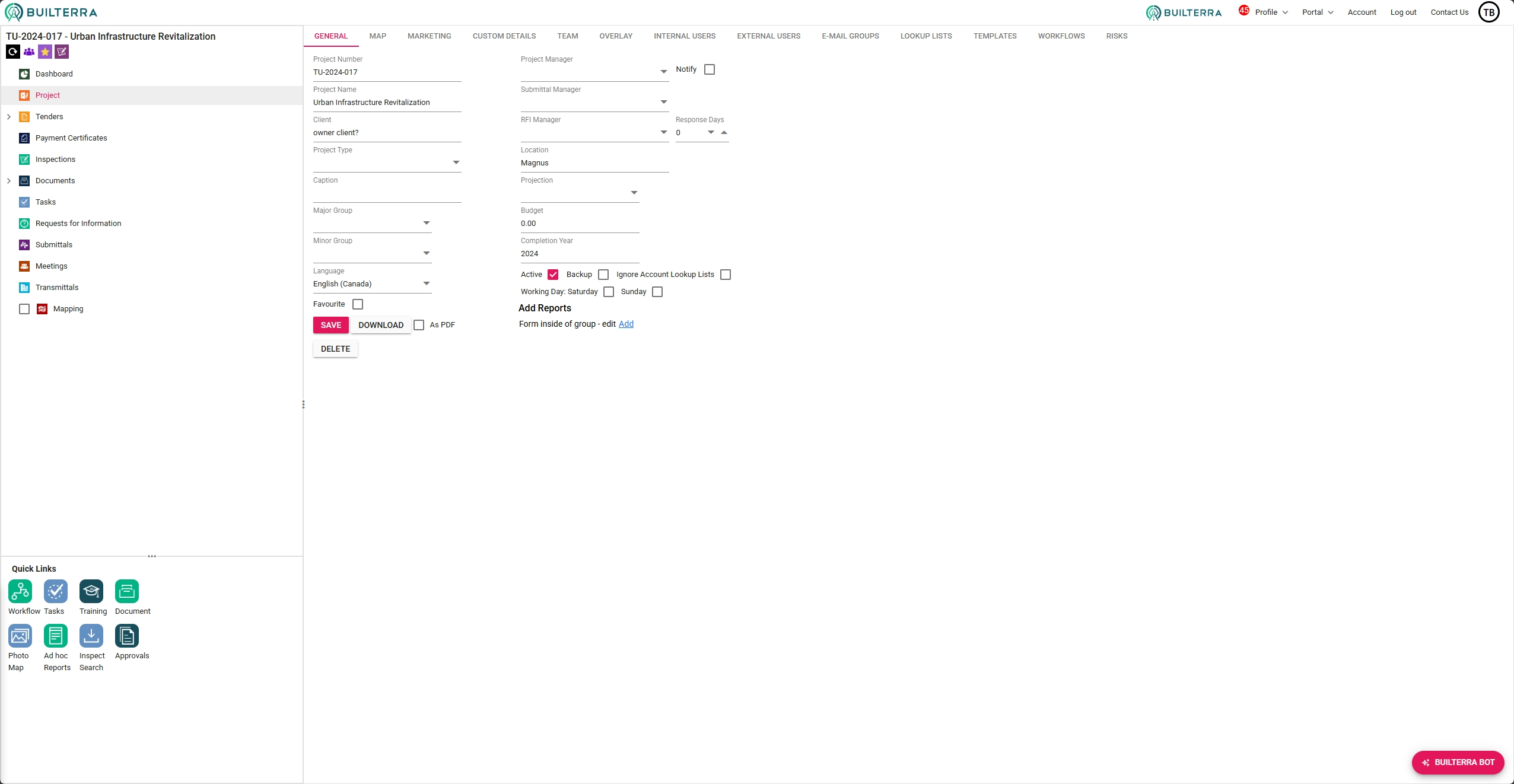Tick the Favourite checkbox
The image size is (1514, 784).
tap(358, 304)
